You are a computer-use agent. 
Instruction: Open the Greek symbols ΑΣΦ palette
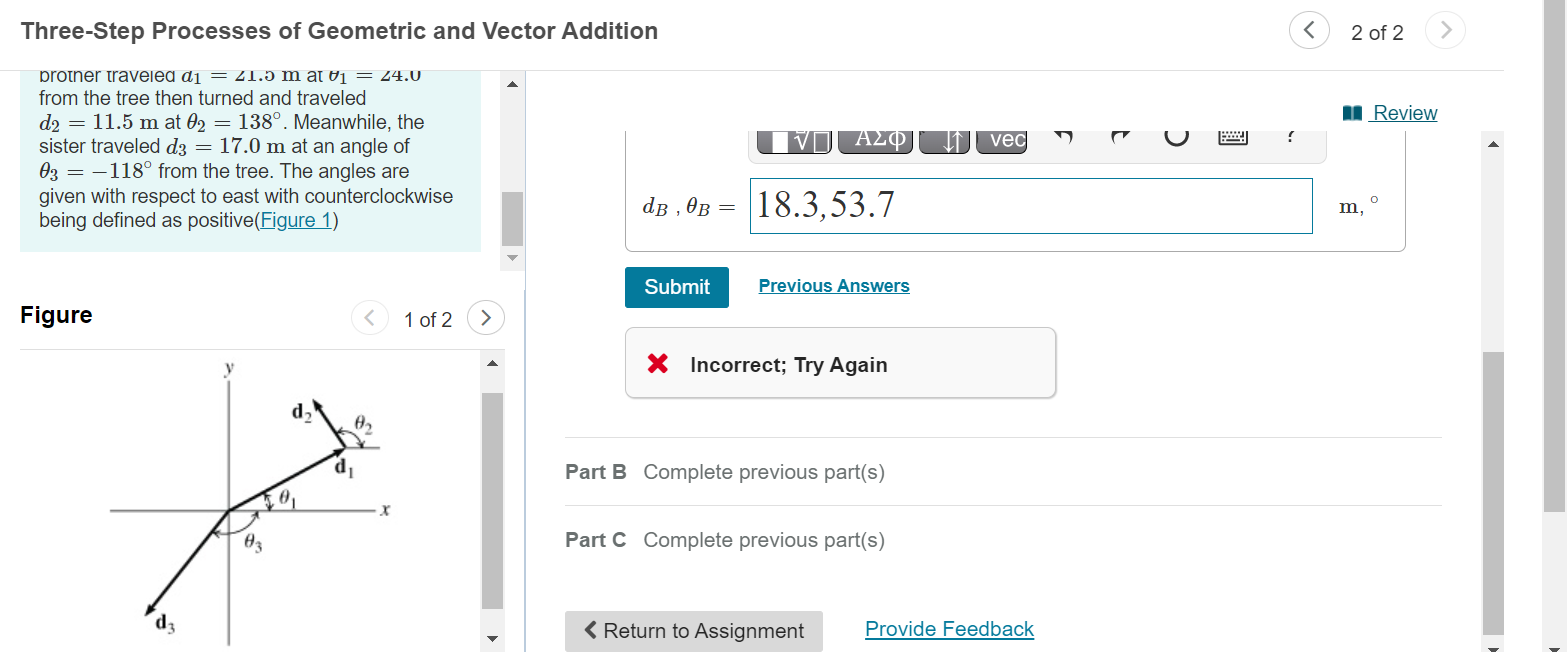[876, 139]
